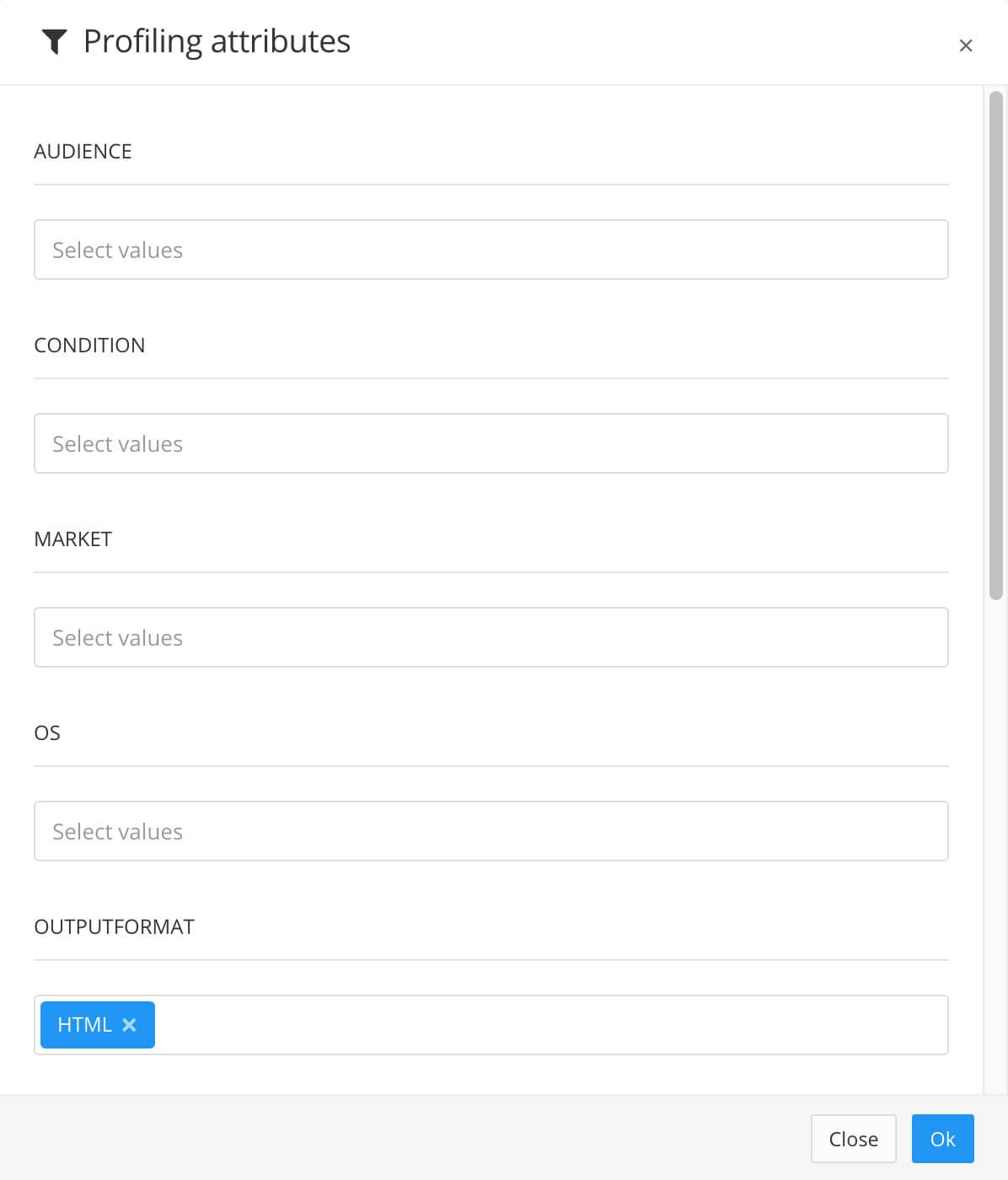Open the CONDITION values dropdown
The height and width of the screenshot is (1180, 1008).
(491, 442)
